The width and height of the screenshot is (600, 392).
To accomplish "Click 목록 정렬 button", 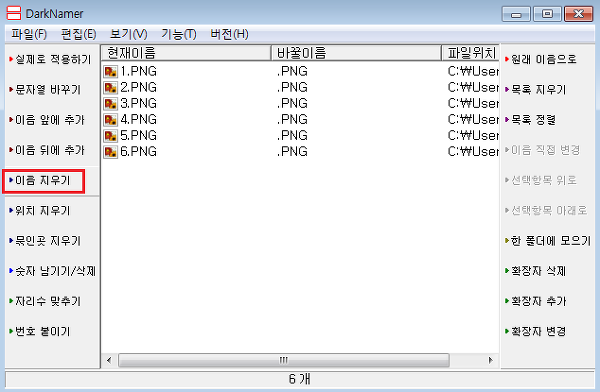I will point(530,120).
